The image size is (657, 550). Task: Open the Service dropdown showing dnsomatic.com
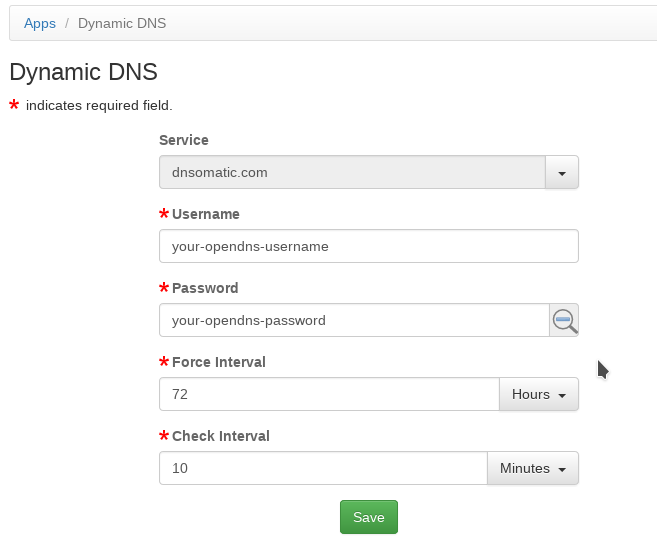[x=369, y=173]
